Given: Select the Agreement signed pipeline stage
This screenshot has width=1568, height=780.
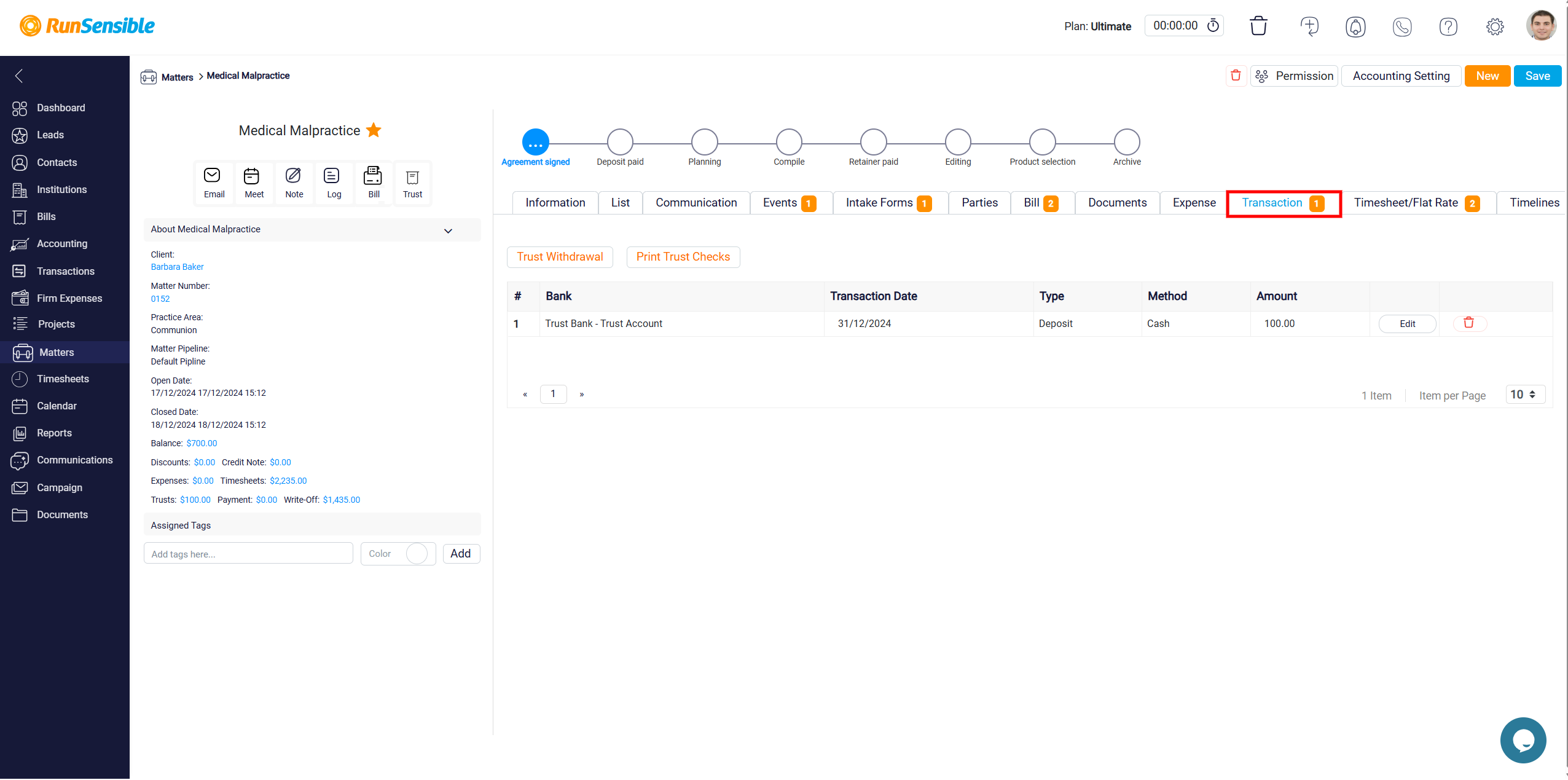Looking at the screenshot, I should 535,142.
